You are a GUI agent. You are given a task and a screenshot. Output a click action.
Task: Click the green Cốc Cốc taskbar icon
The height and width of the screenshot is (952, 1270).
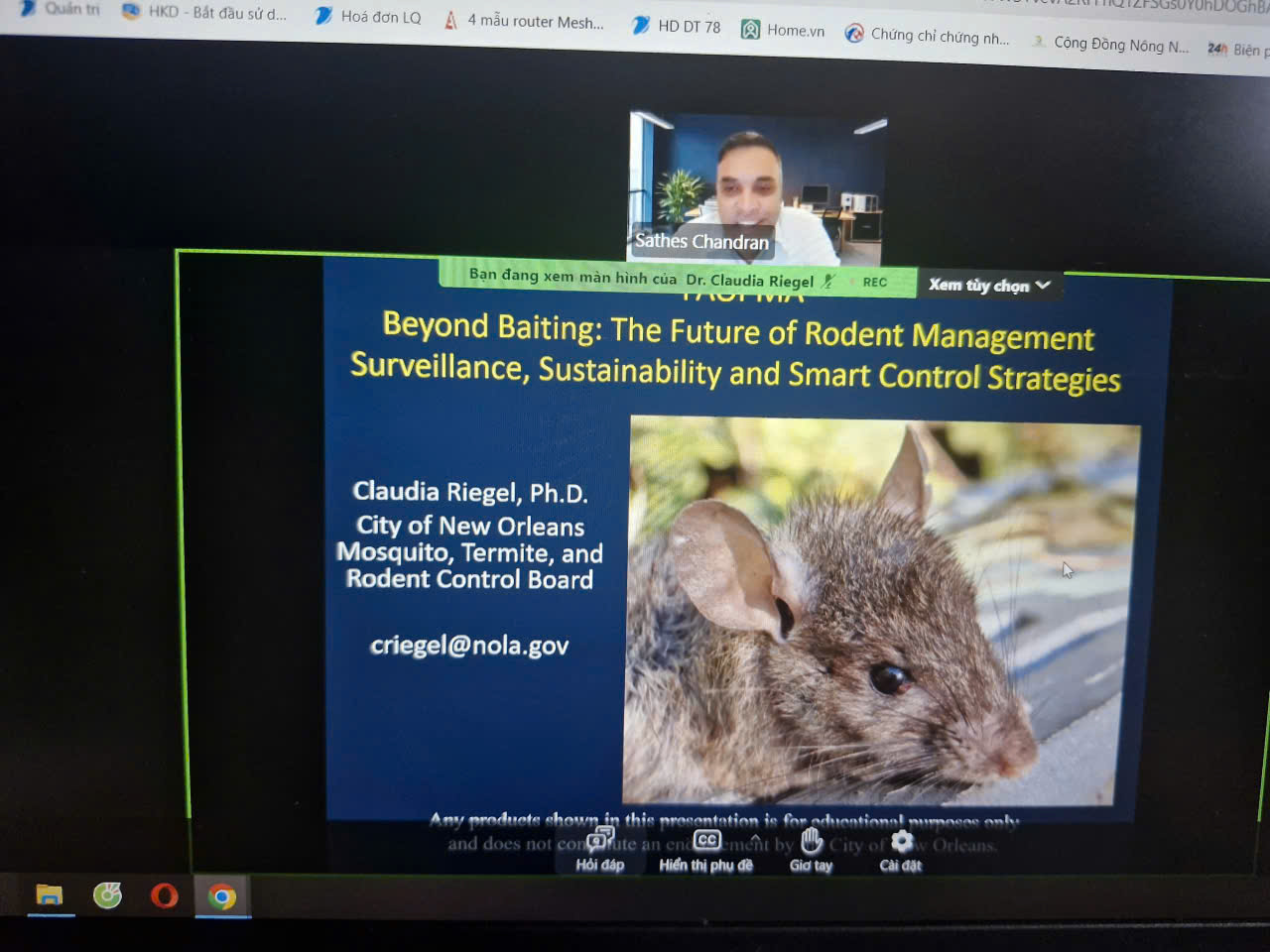click(107, 895)
